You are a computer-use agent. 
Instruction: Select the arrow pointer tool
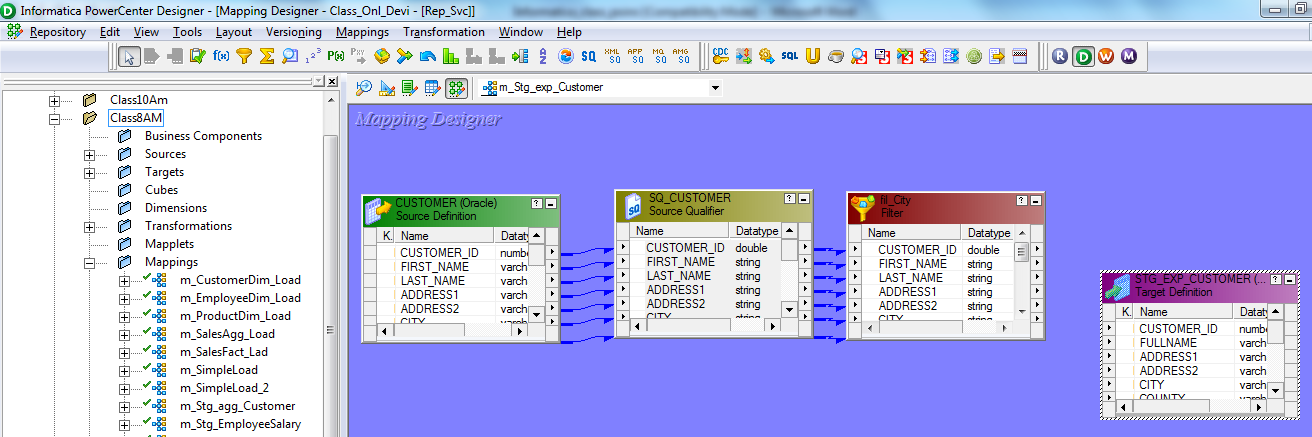tap(129, 57)
